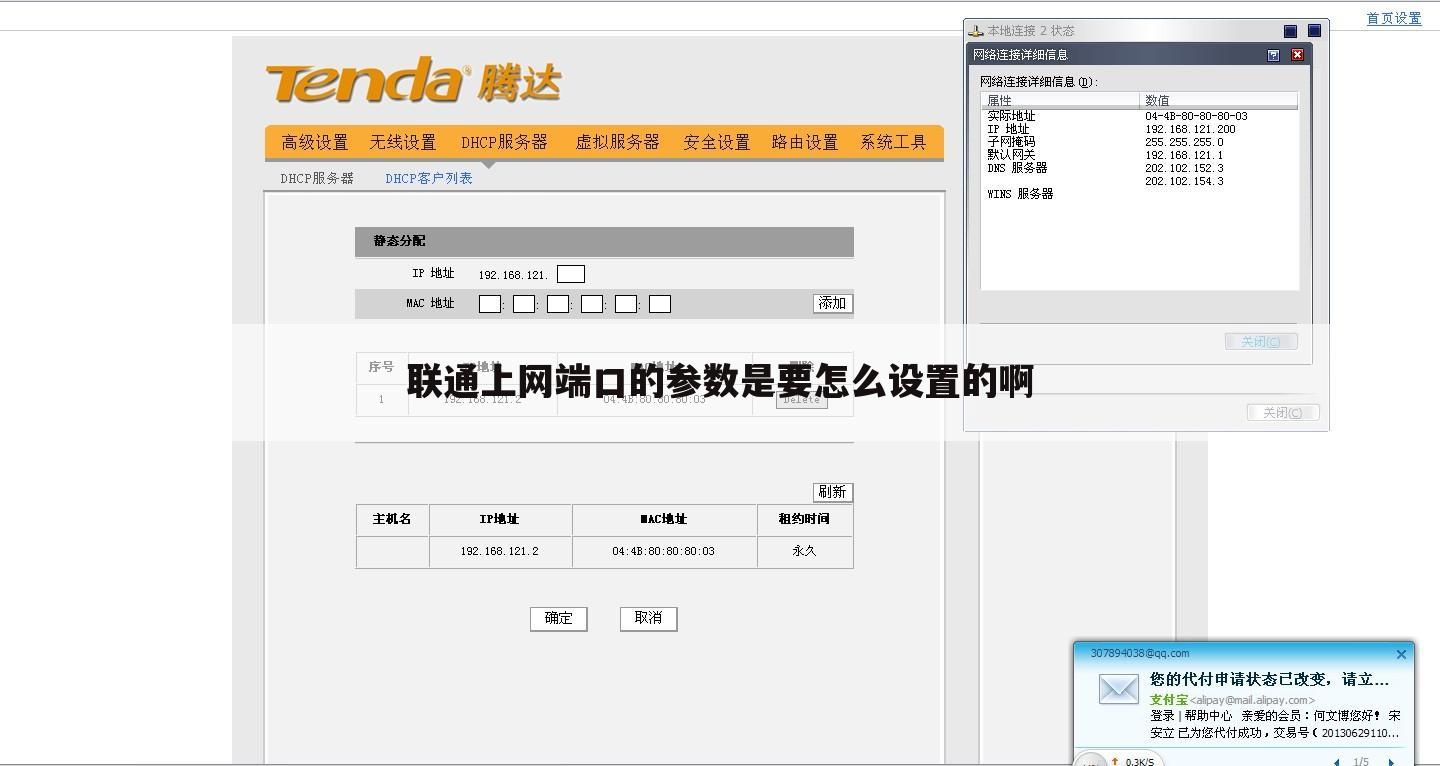Click the MAC地址 column header in the client table
The width and height of the screenshot is (1440, 766).
click(x=664, y=519)
